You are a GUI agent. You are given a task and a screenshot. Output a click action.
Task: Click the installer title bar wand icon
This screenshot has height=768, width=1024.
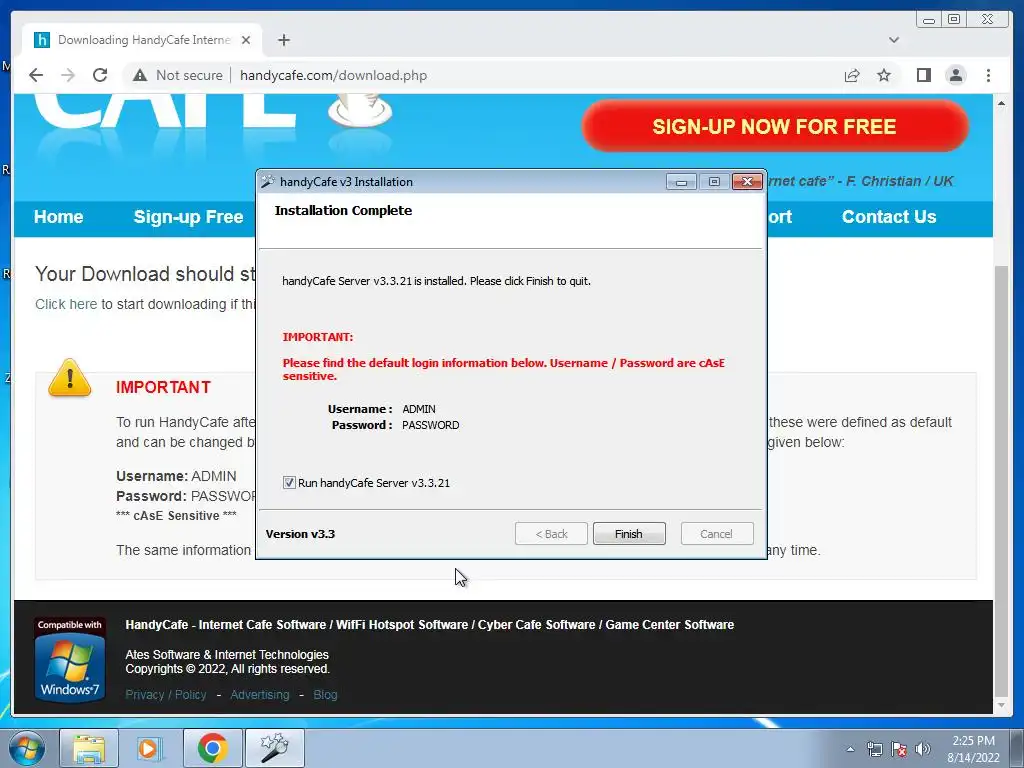(268, 182)
